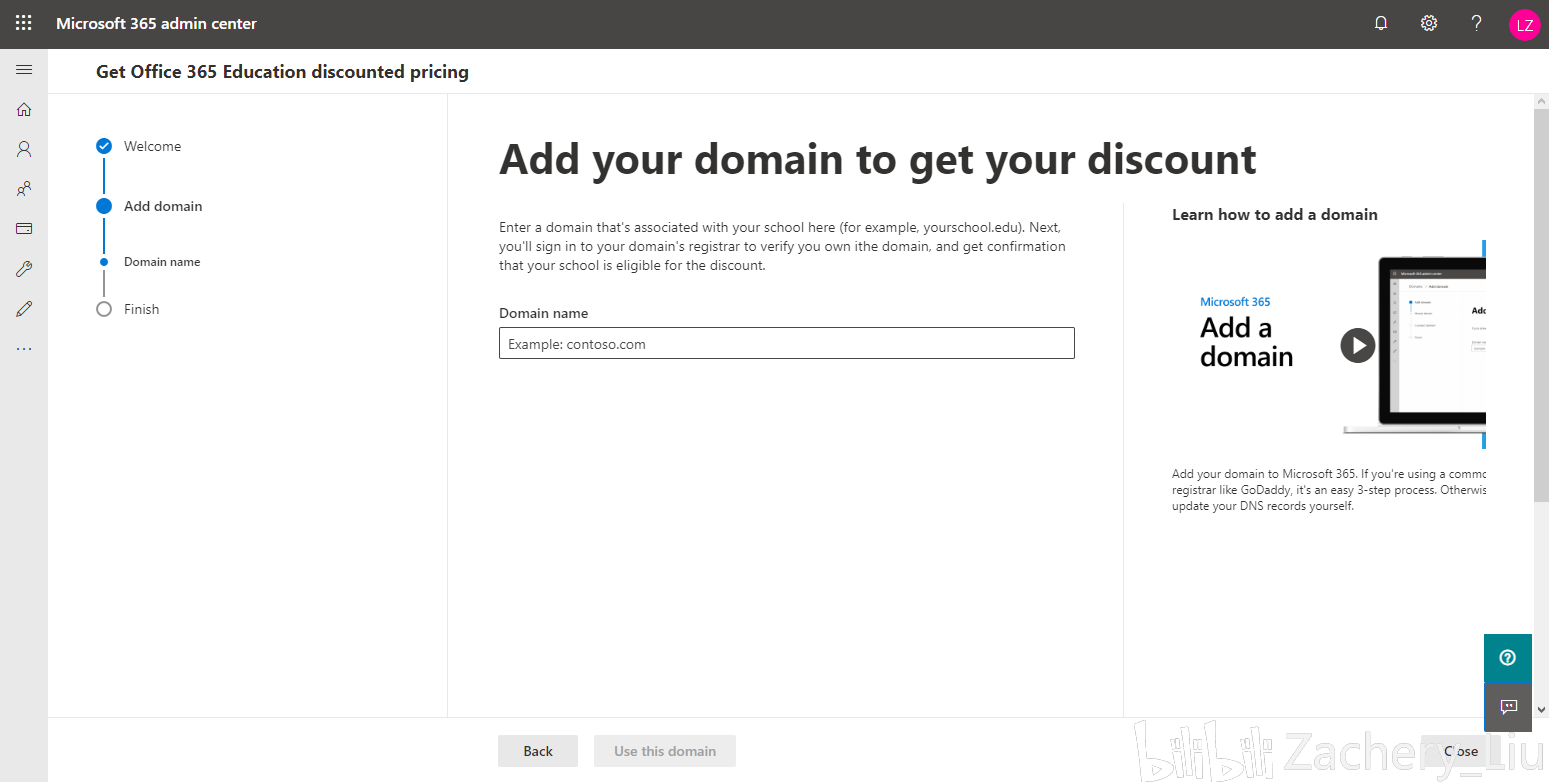Open the Add a domain video thumbnail

click(x=1329, y=344)
